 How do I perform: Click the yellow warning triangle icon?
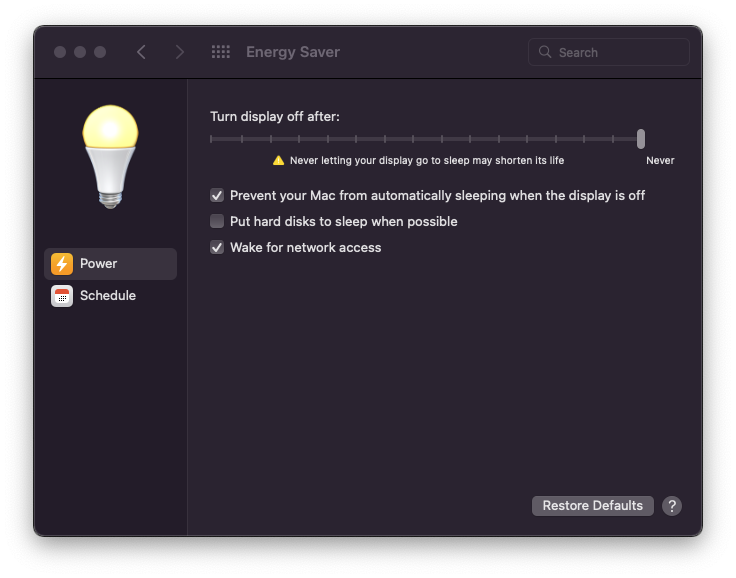(x=279, y=160)
